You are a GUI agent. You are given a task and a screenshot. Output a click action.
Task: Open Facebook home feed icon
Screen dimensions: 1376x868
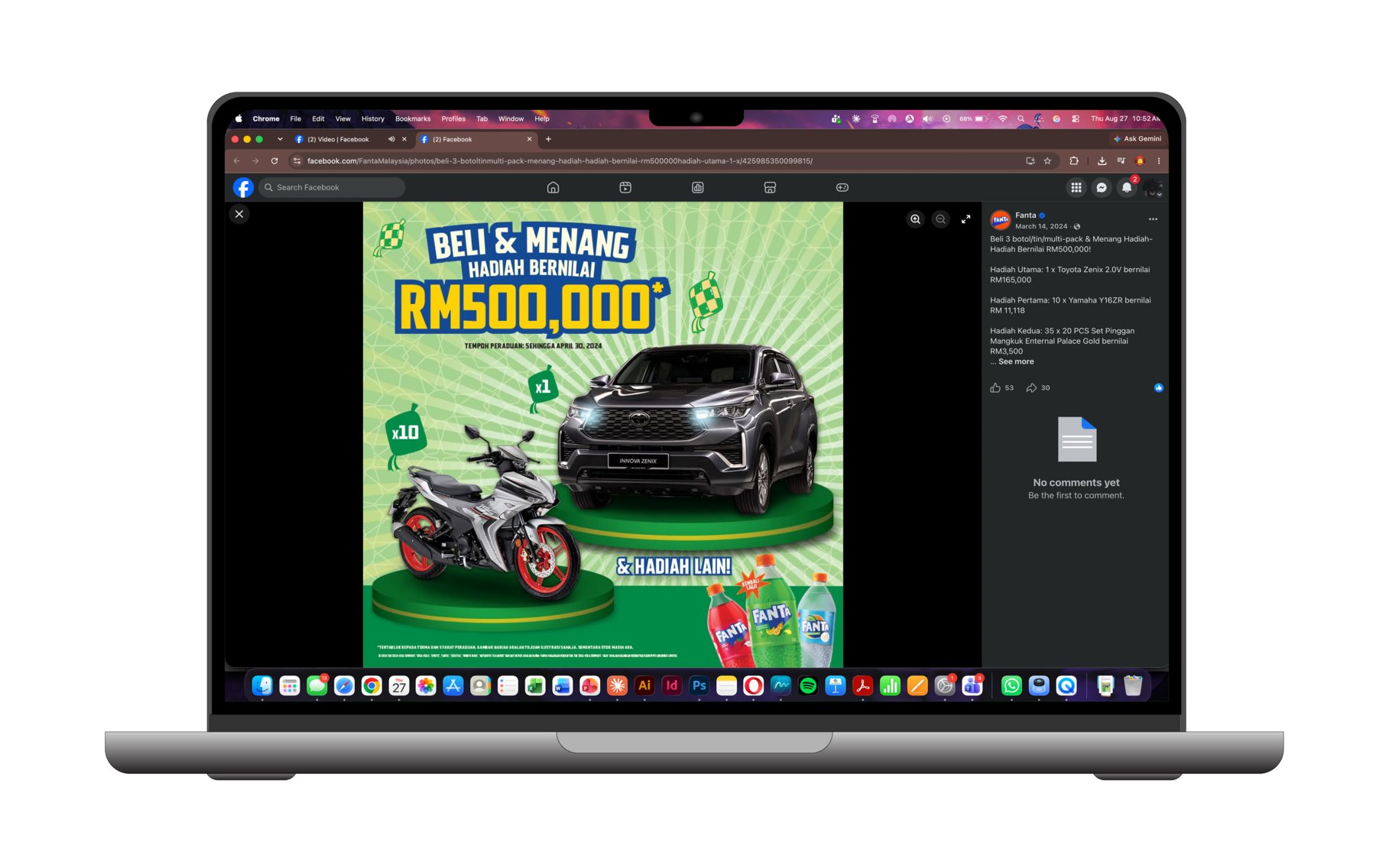(x=553, y=187)
